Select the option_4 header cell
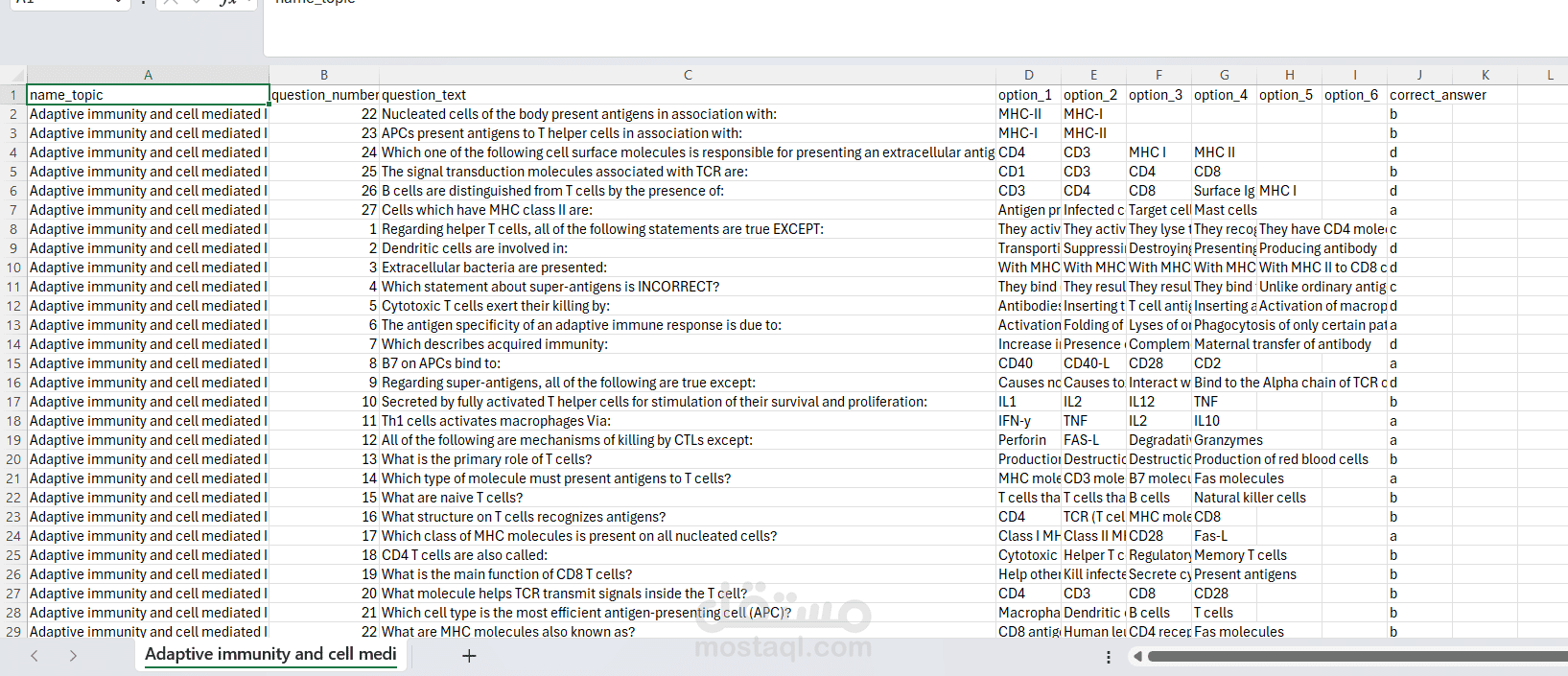Viewport: 1568px width, 676px height. 1225,95
